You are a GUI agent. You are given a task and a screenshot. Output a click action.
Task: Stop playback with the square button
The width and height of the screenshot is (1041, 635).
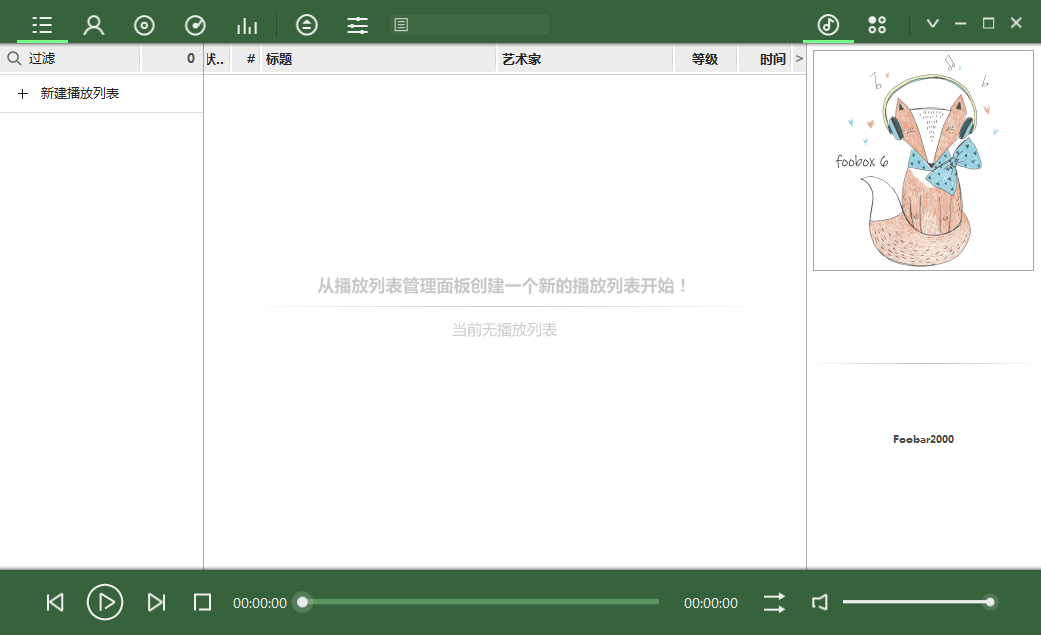(203, 602)
